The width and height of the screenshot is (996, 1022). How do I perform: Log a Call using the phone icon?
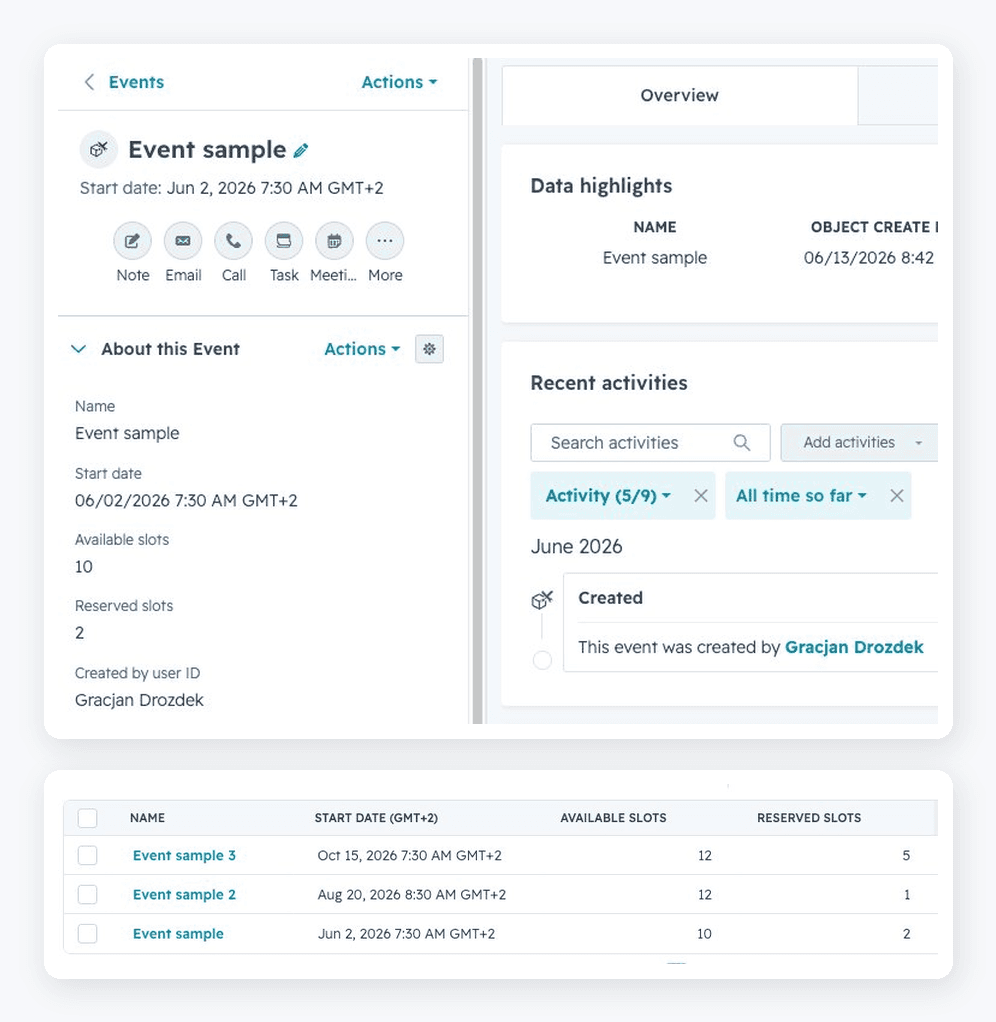click(x=233, y=241)
